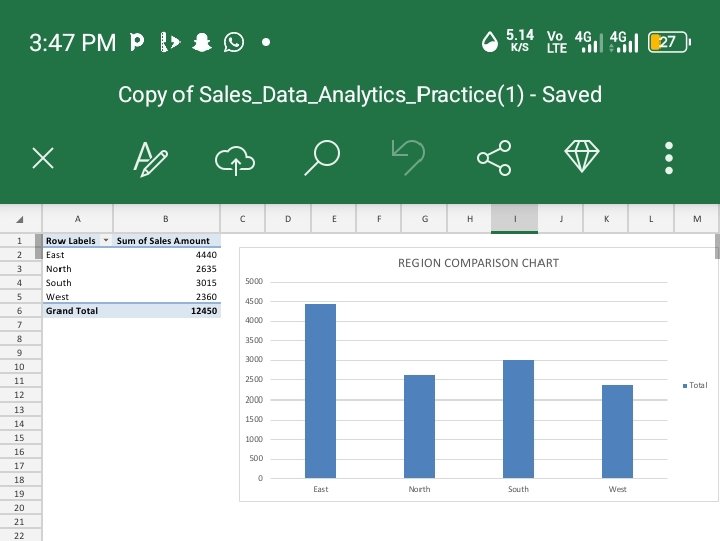Close the workbook with the X icon

pyautogui.click(x=43, y=158)
